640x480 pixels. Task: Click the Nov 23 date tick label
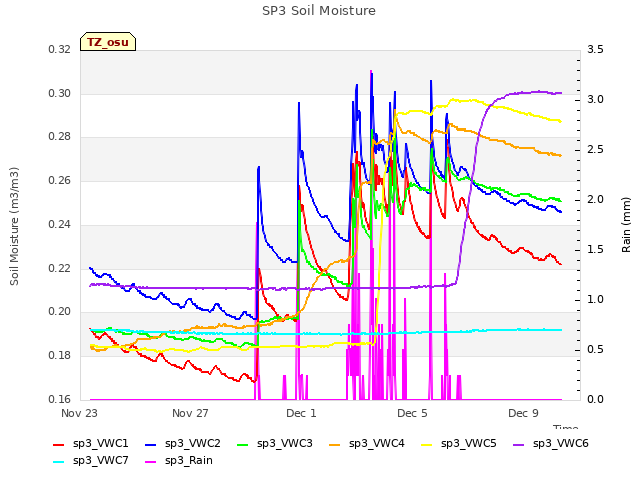(x=79, y=413)
